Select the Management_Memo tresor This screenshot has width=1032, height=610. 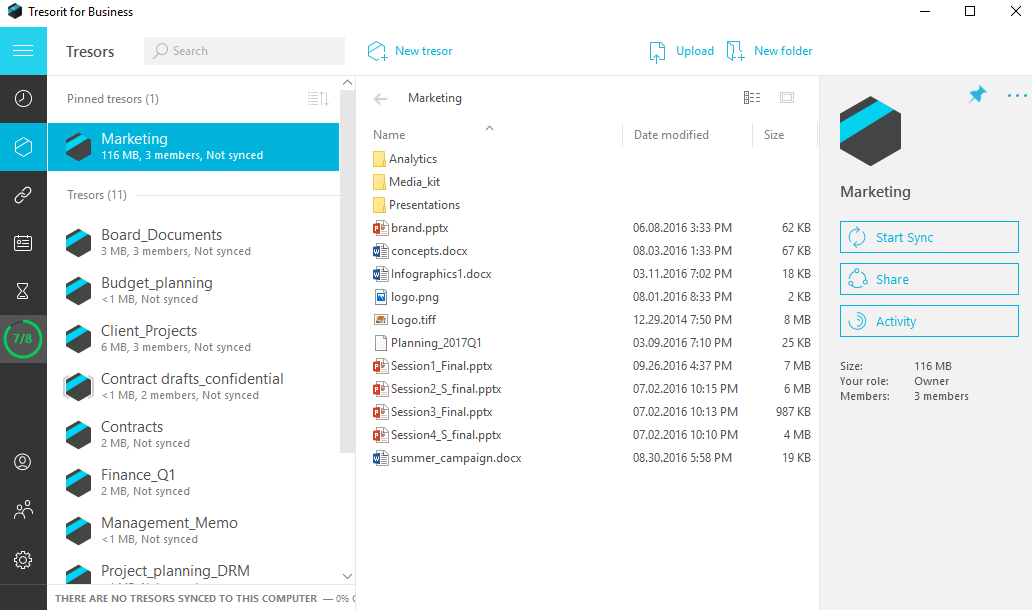[194, 530]
